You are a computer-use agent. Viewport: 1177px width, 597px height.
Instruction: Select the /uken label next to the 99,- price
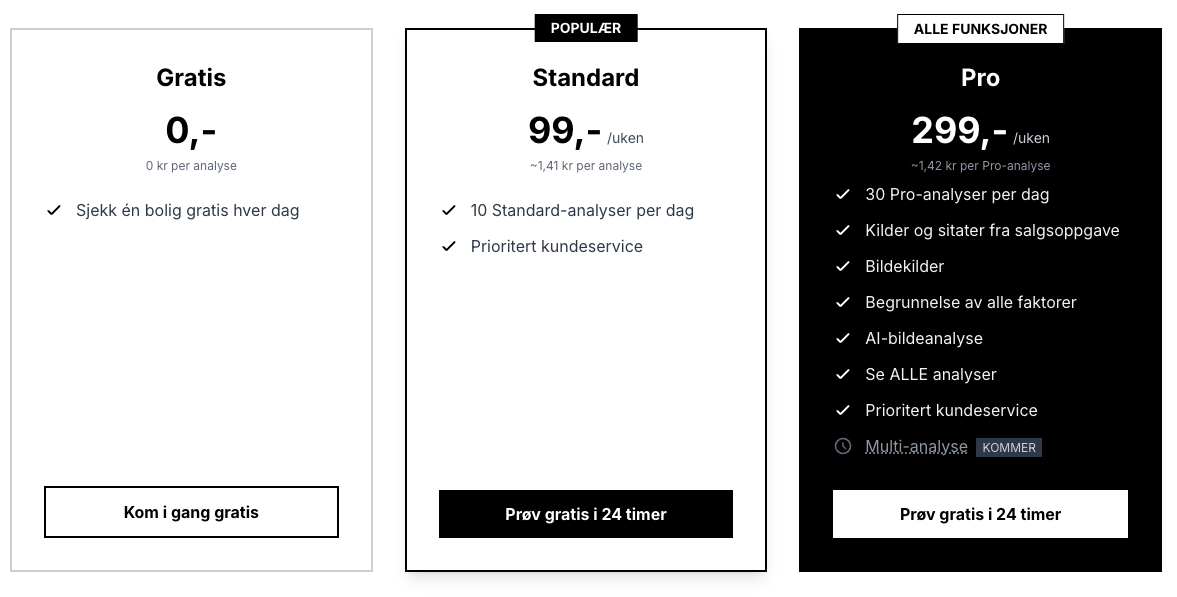625,138
